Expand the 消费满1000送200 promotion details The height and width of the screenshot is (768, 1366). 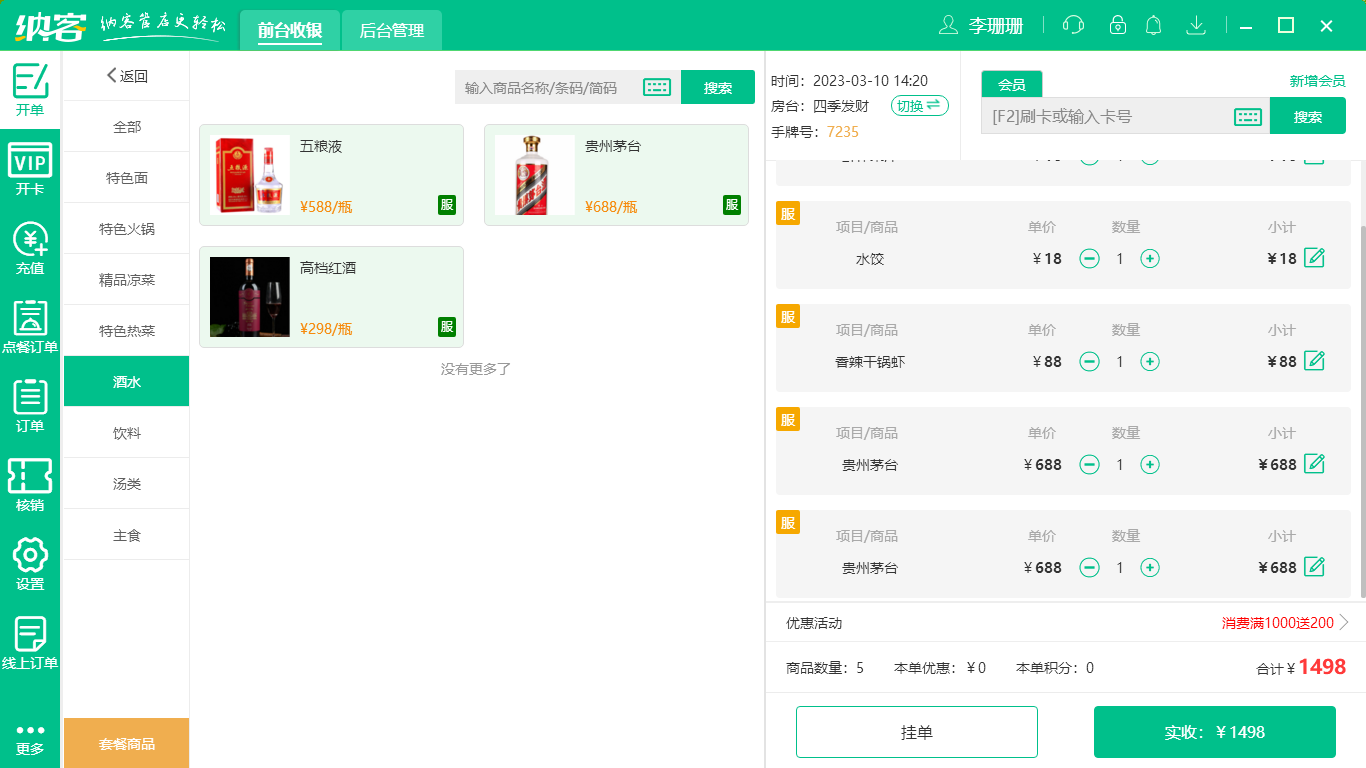point(1278,622)
